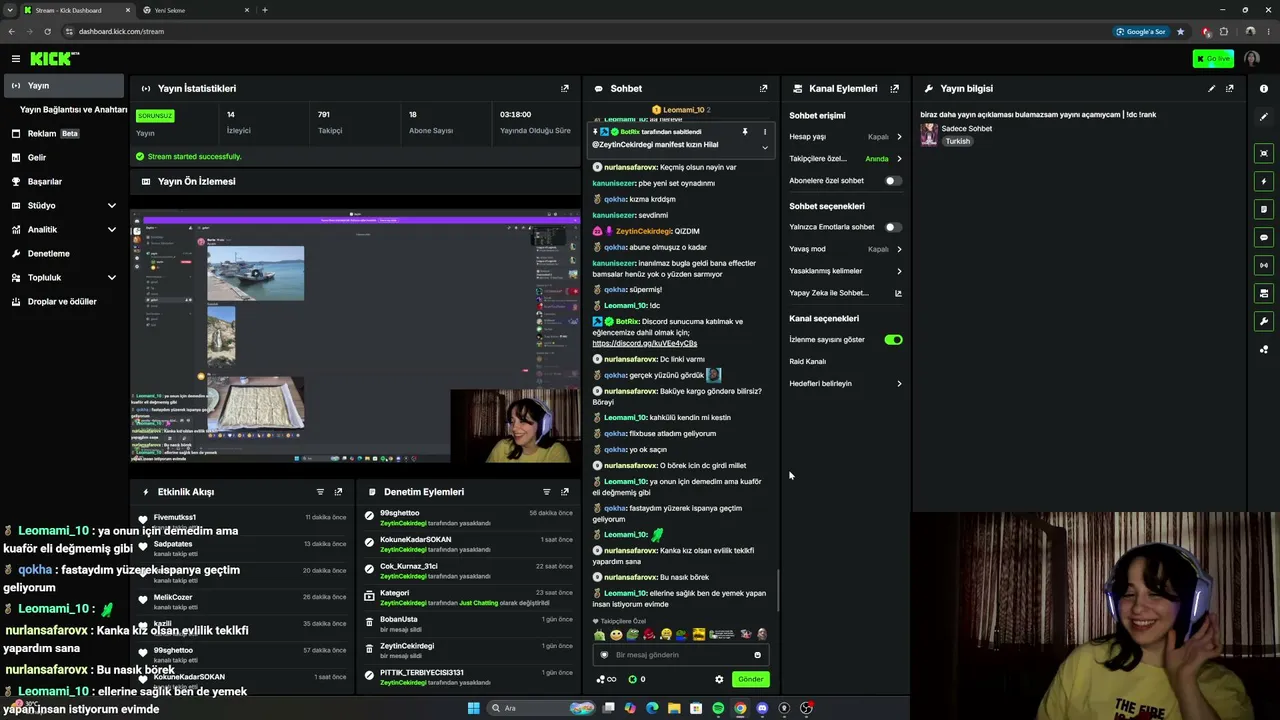This screenshot has height=720, width=1280.
Task: Open Hesap yaşı setting
Action: [846, 136]
